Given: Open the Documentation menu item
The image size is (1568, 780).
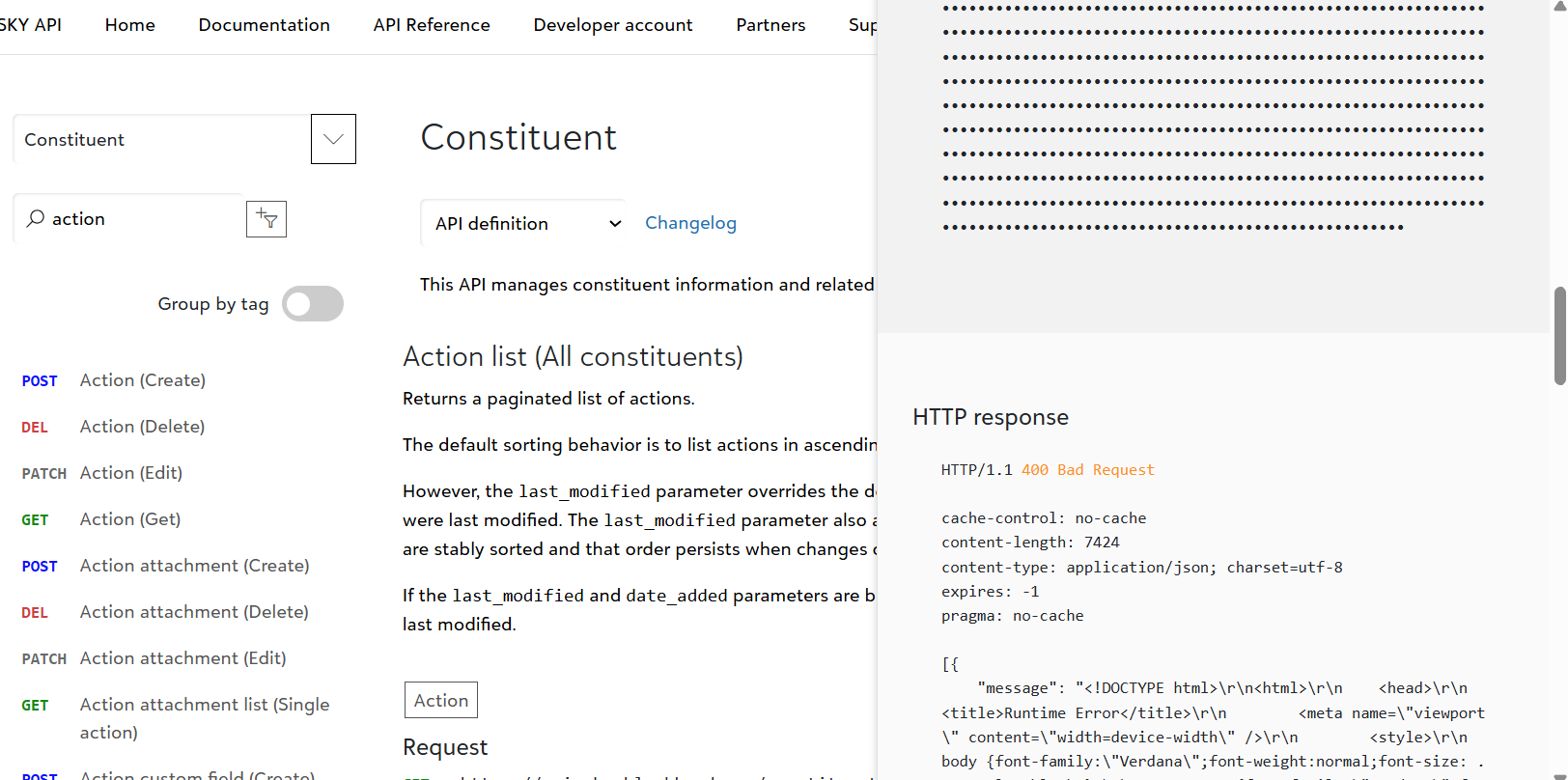Looking at the screenshot, I should pos(265,25).
